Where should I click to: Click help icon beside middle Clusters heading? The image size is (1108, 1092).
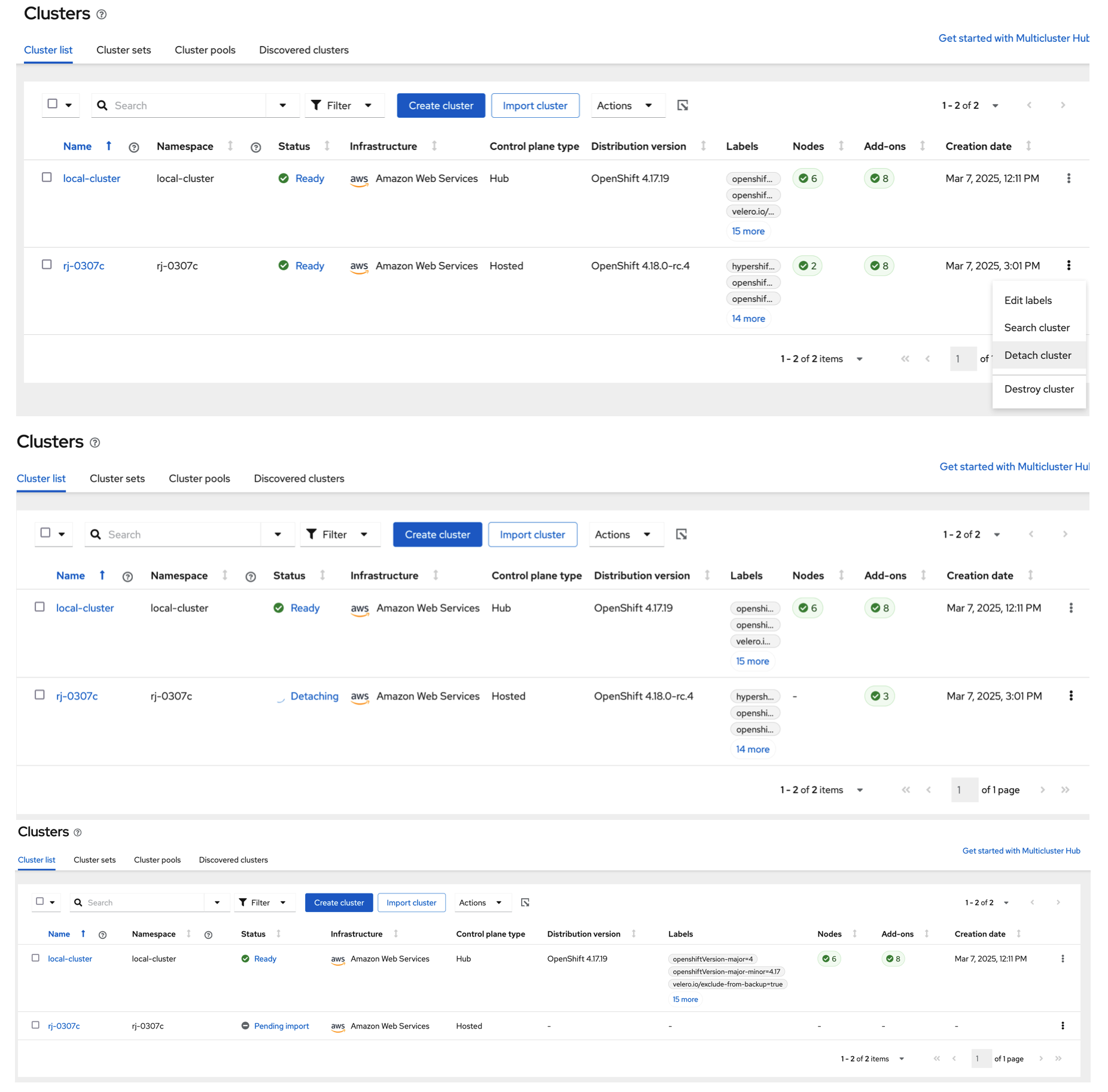click(x=95, y=443)
